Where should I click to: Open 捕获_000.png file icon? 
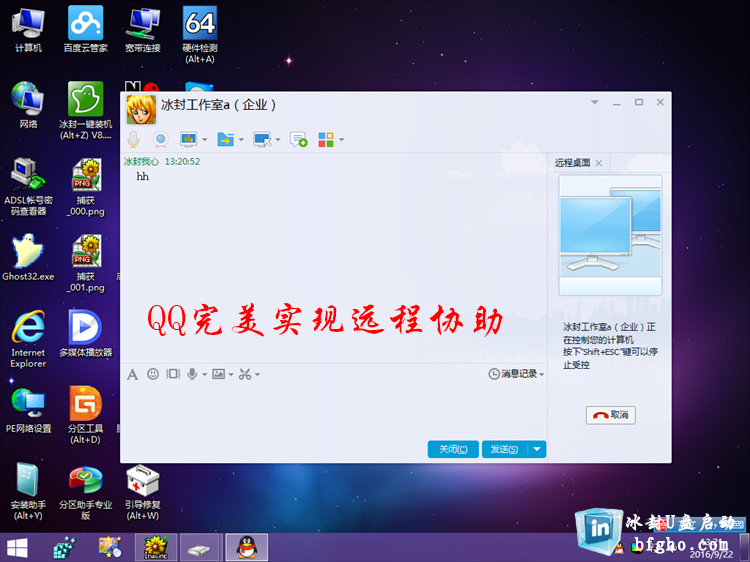click(86, 187)
